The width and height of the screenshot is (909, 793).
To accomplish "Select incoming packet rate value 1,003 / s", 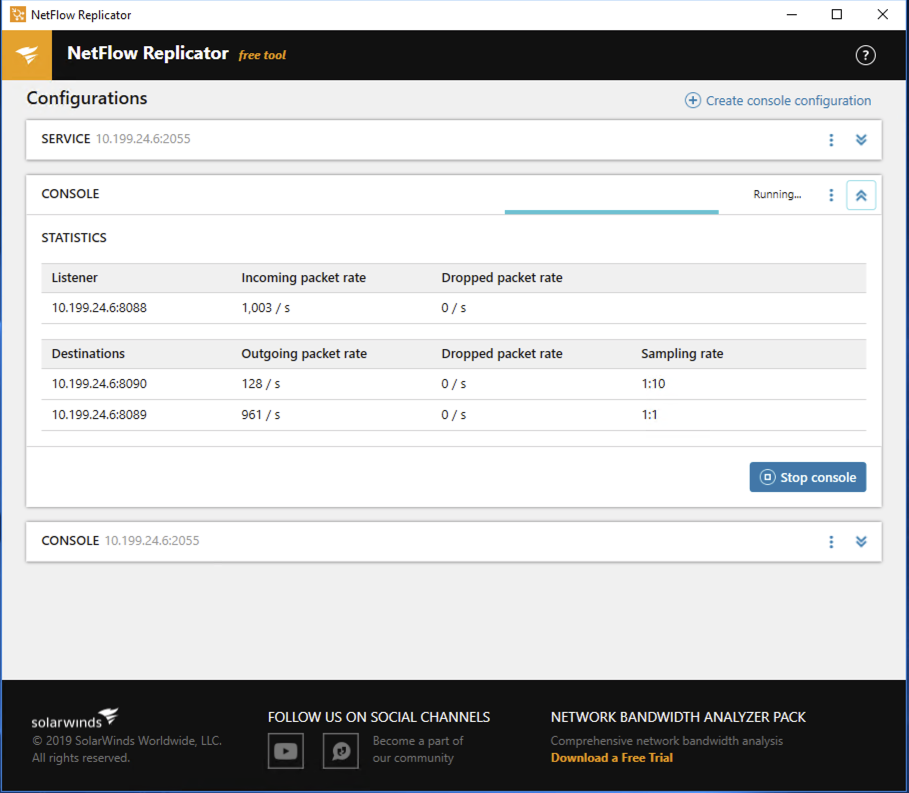I will [x=266, y=308].
